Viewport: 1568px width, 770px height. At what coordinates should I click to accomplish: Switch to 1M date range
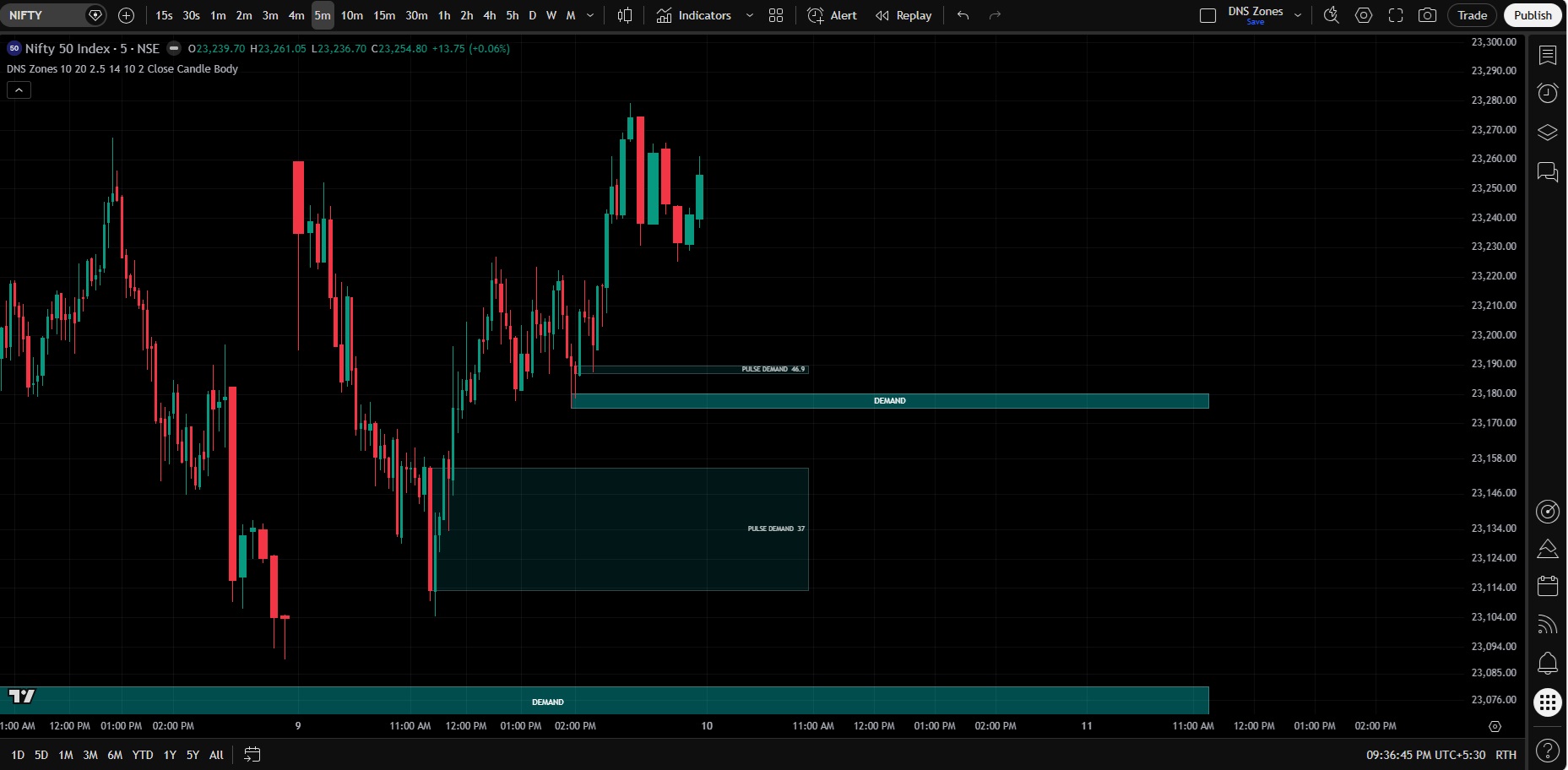[x=66, y=755]
